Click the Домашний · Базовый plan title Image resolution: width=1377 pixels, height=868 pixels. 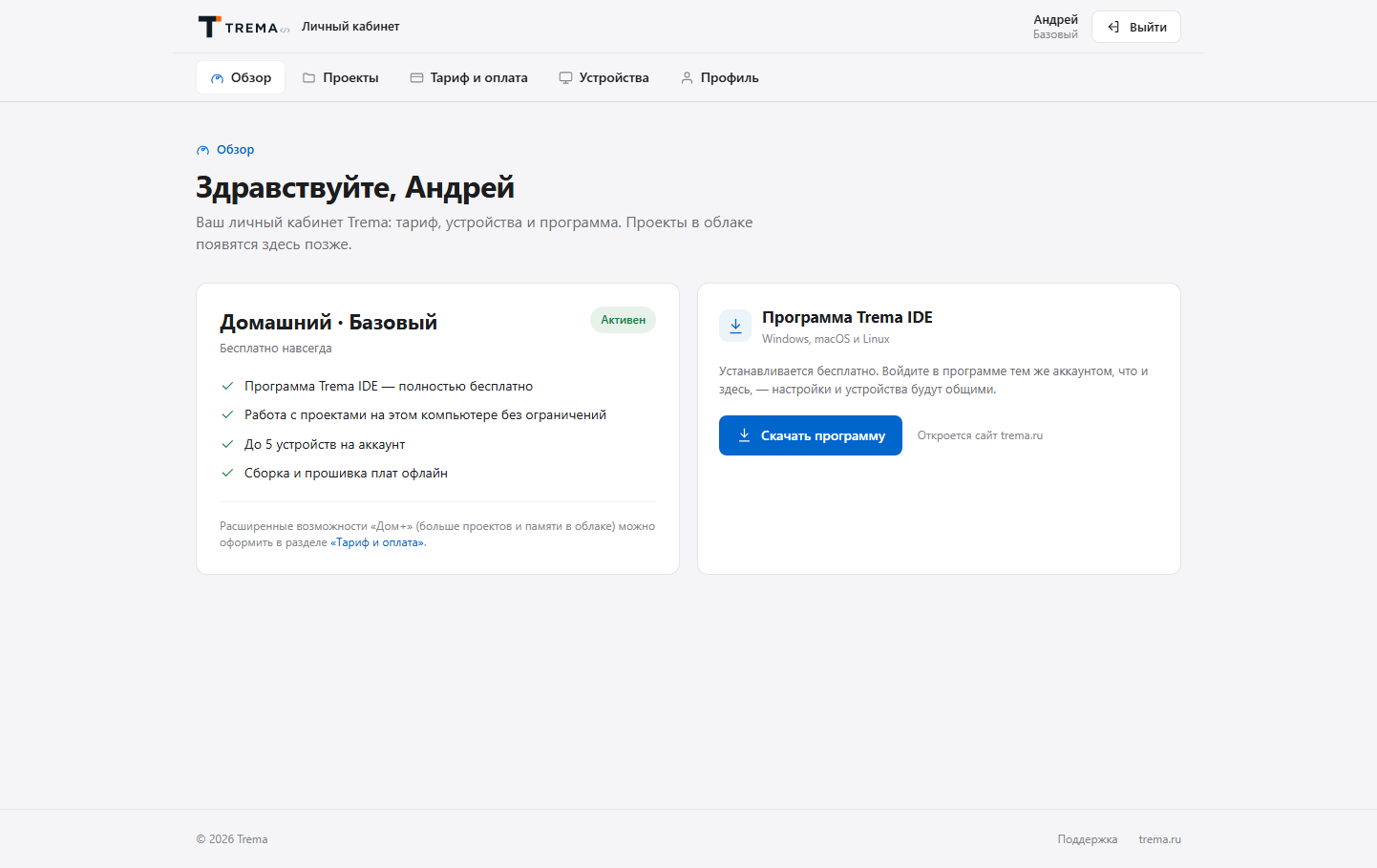328,323
